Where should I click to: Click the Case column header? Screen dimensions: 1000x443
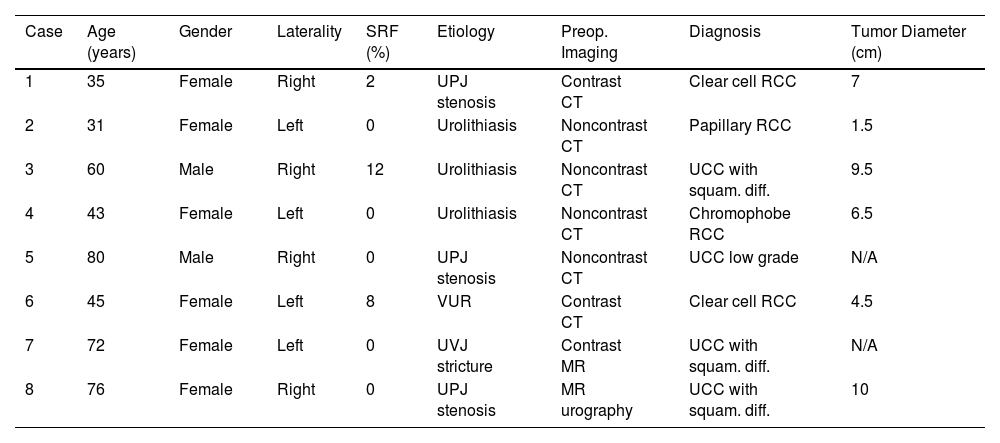tap(43, 32)
